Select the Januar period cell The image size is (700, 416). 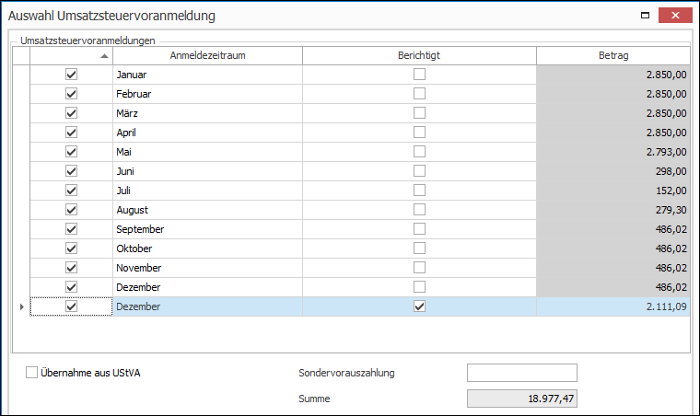[208, 75]
